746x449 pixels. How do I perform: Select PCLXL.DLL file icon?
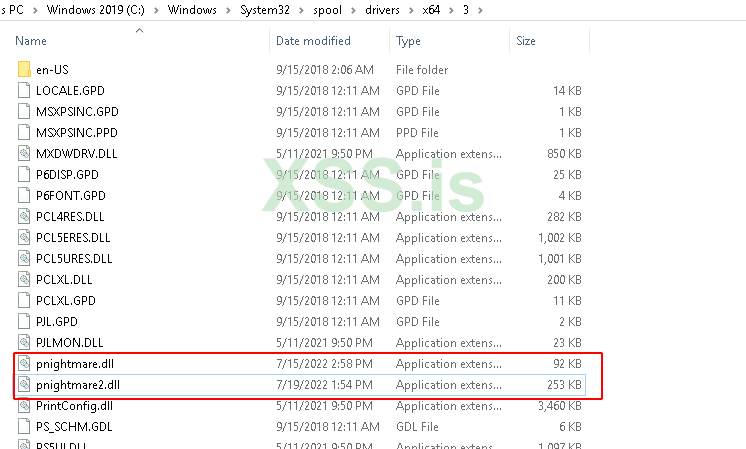tap(24, 279)
